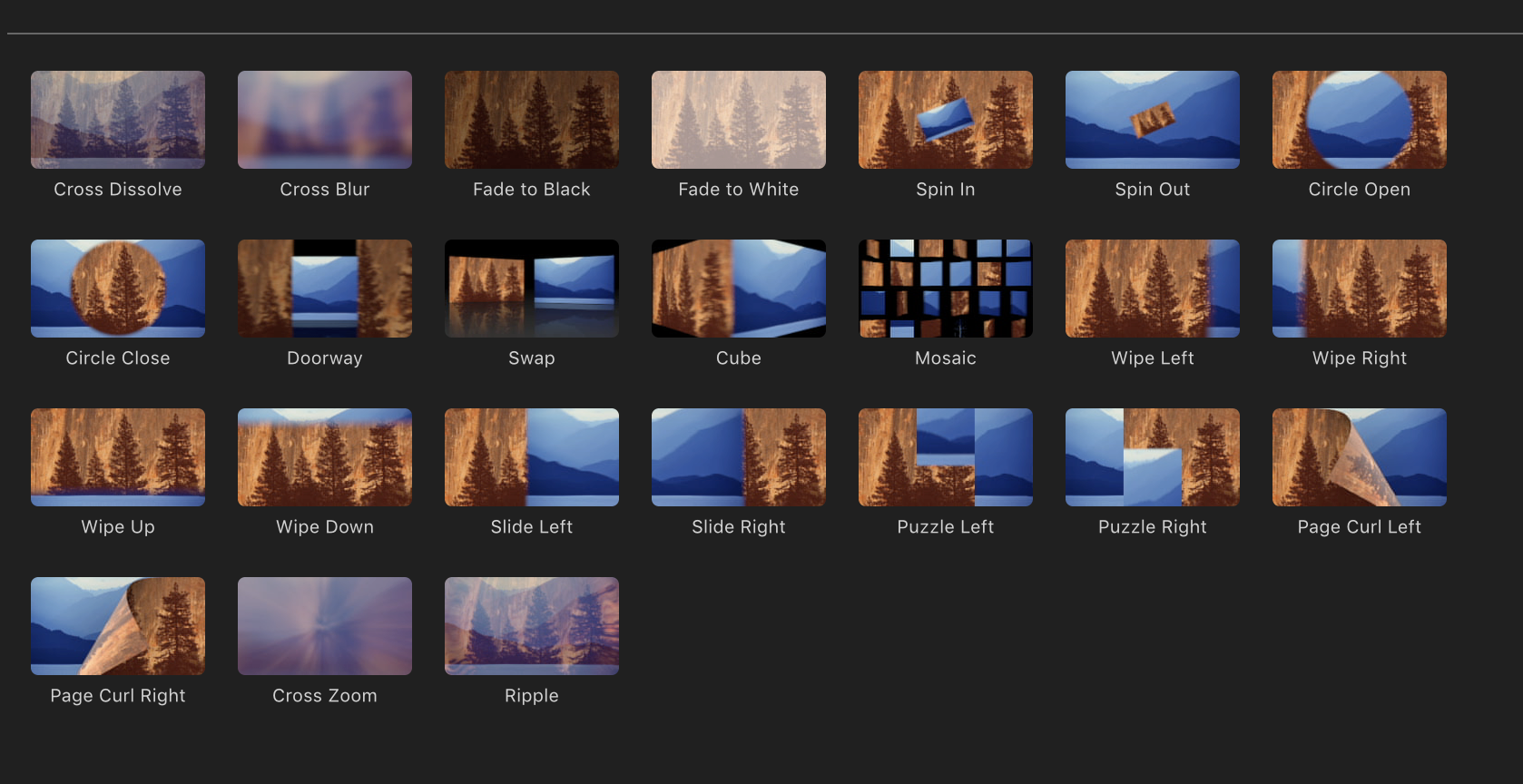Image resolution: width=1523 pixels, height=784 pixels.
Task: Click the Spin In transition thumbnail
Action: [x=946, y=120]
